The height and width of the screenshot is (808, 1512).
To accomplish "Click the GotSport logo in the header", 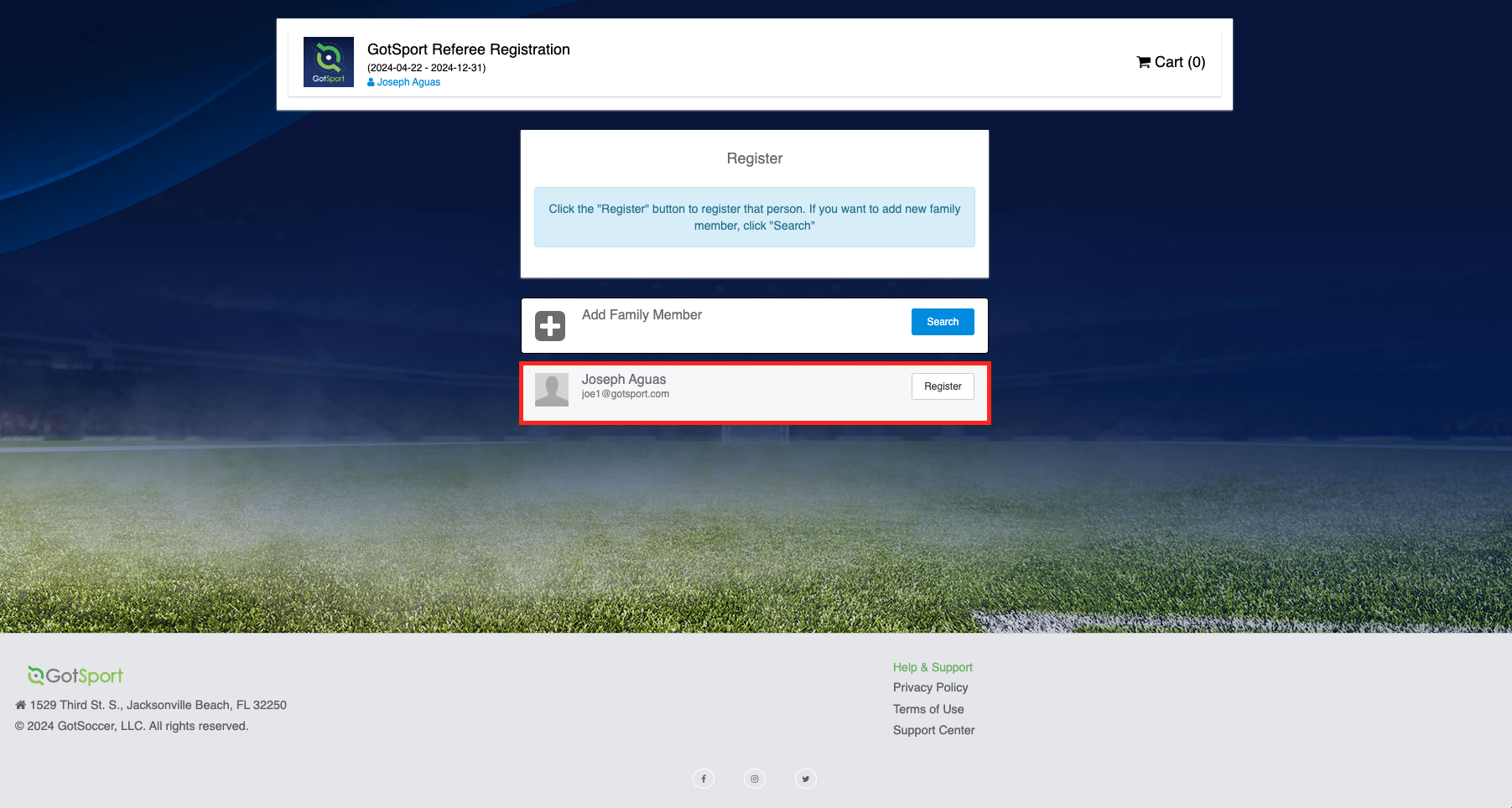I will tap(328, 62).
